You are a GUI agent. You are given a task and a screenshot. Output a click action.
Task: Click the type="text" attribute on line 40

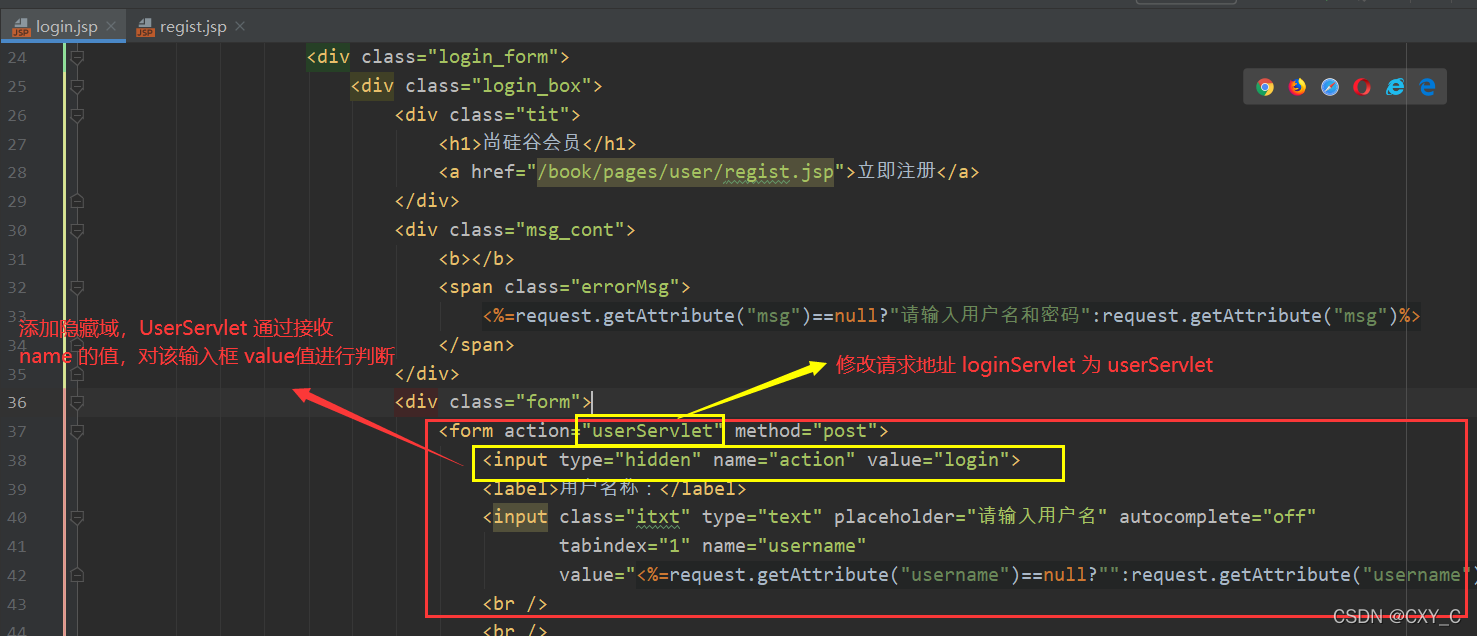pyautogui.click(x=762, y=517)
